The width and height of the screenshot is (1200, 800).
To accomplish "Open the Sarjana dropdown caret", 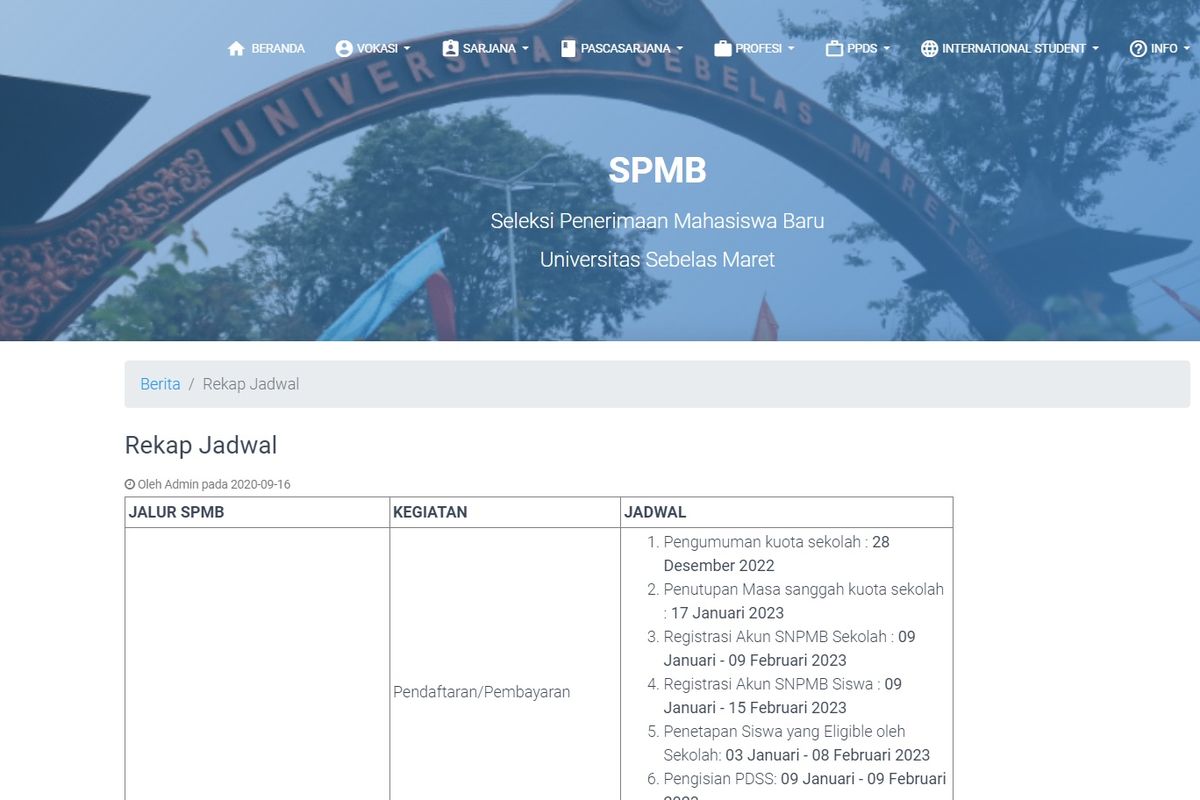I will [525, 48].
